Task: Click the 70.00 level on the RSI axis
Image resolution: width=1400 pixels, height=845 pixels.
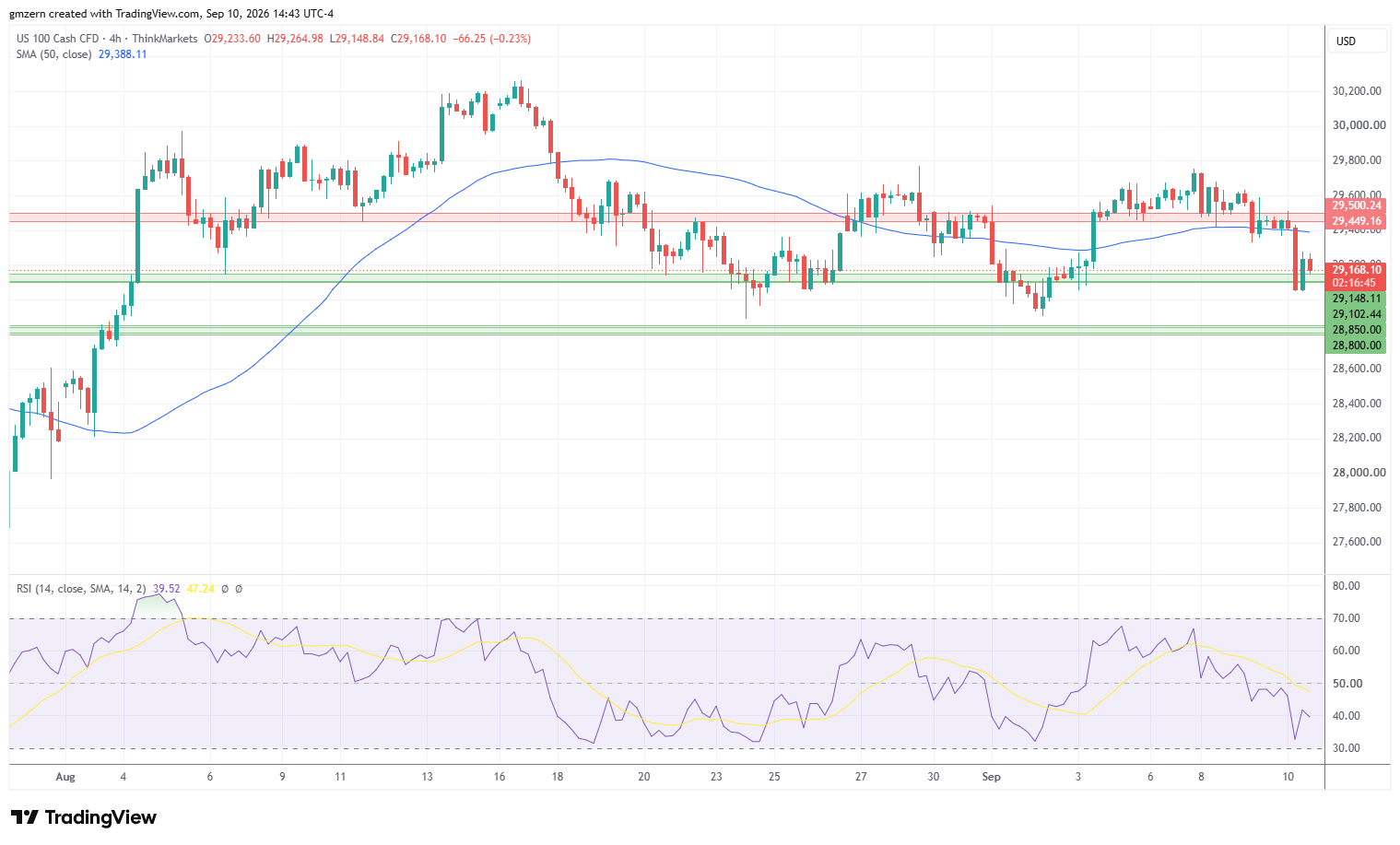Action: [x=1347, y=618]
